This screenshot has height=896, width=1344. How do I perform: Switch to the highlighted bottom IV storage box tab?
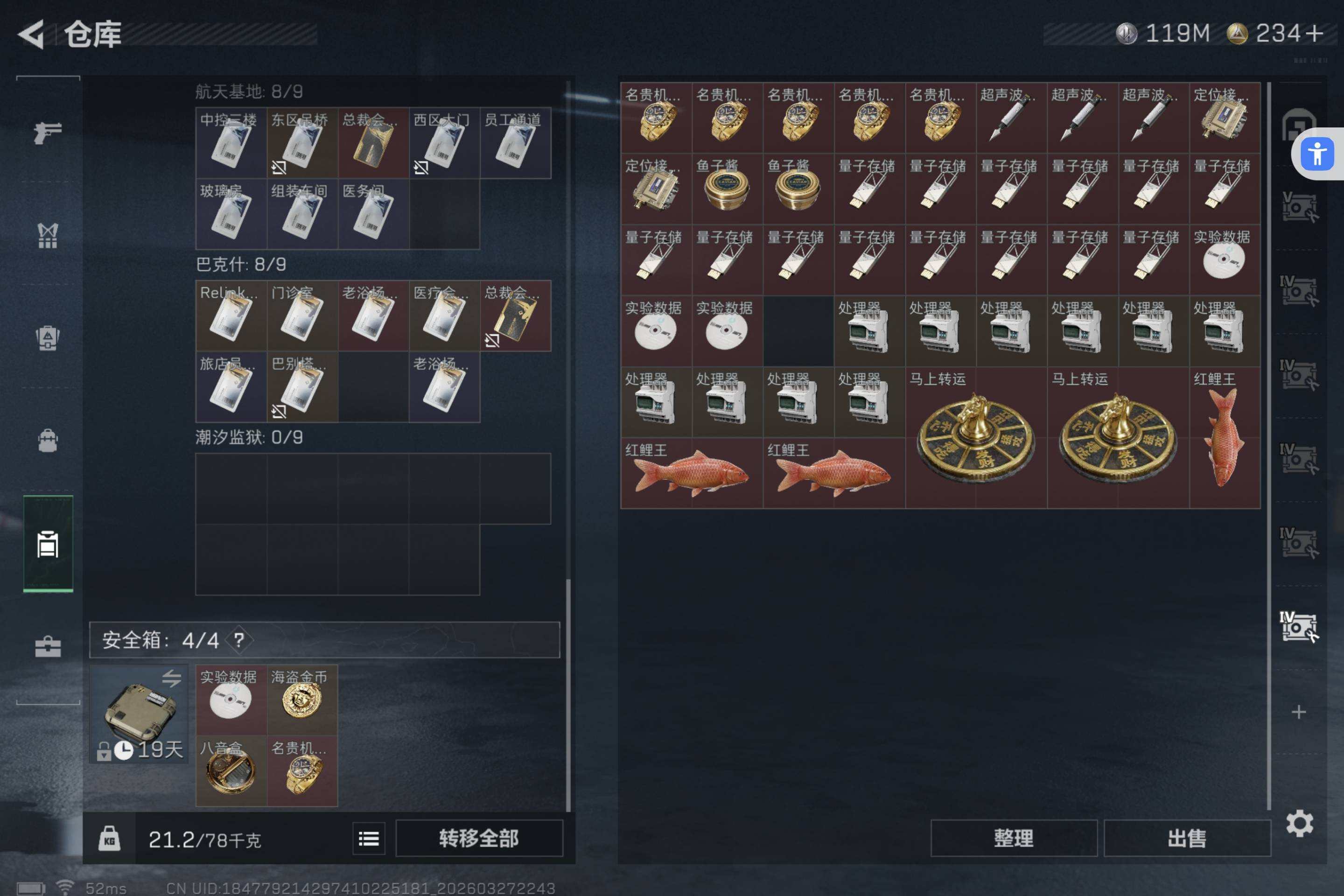pos(1298,627)
